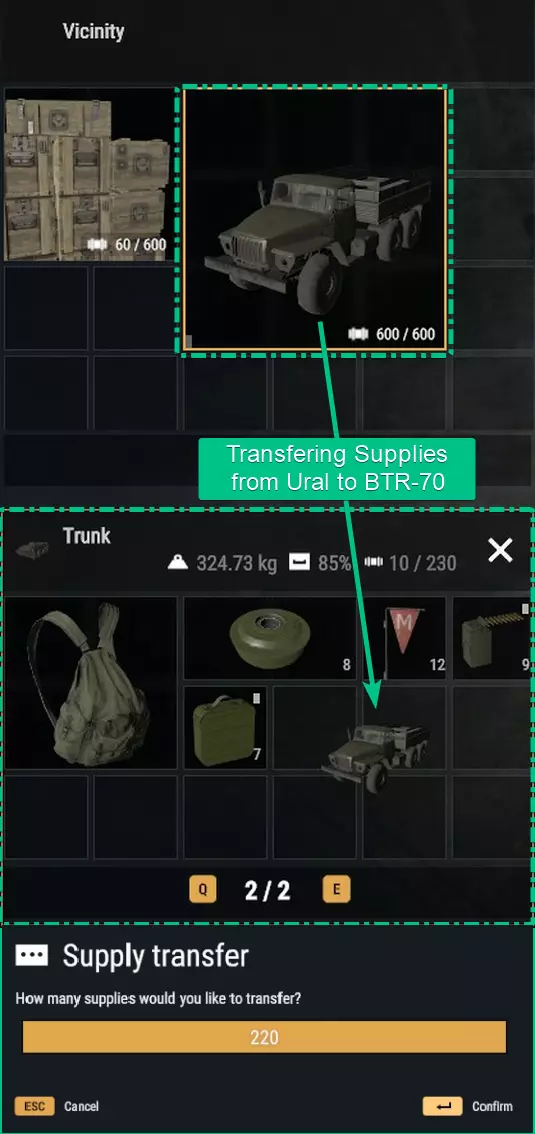Click the Trunk vehicle icon in header
This screenshot has height=1134, width=535.
tap(33, 550)
